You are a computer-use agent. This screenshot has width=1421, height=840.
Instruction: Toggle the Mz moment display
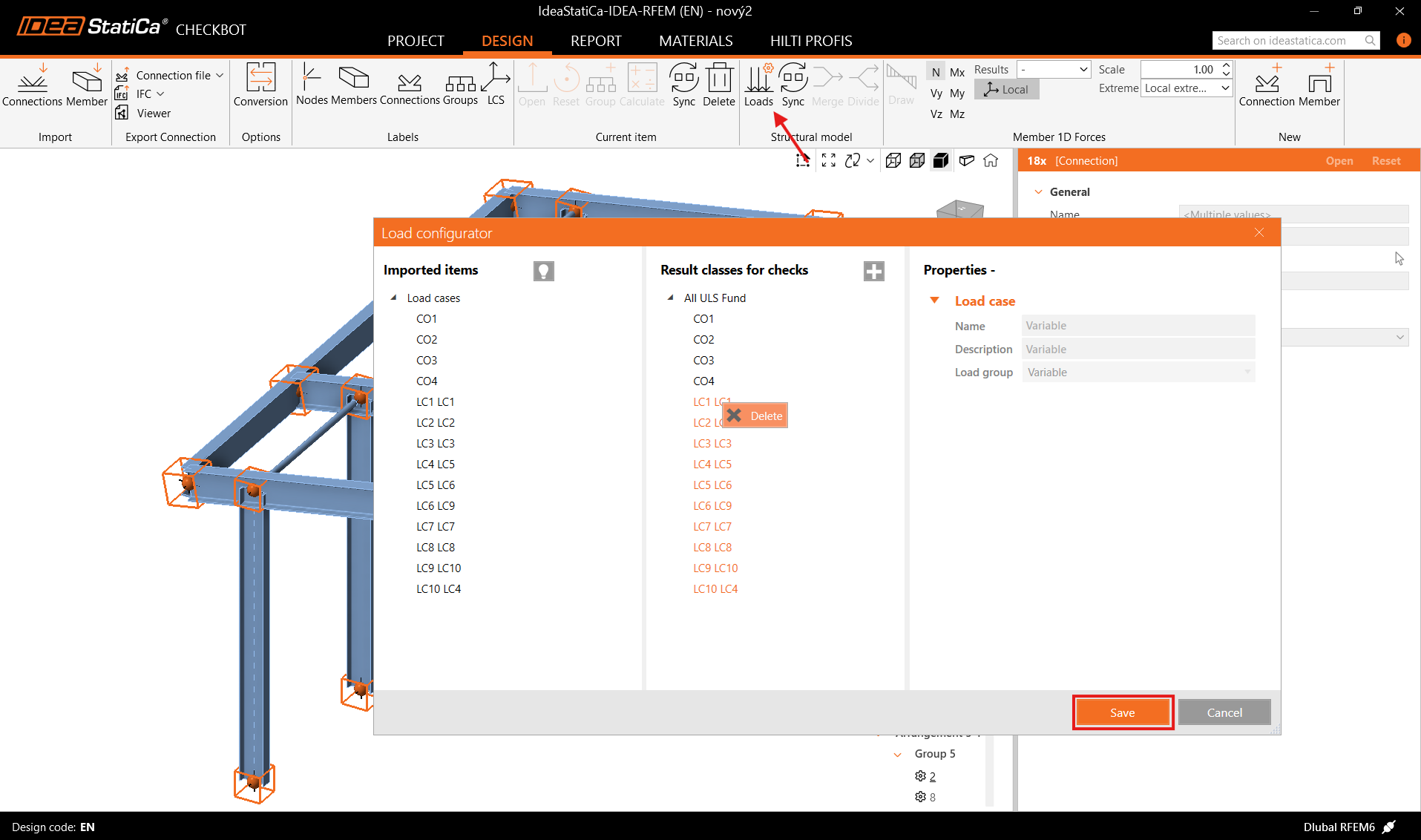957,114
